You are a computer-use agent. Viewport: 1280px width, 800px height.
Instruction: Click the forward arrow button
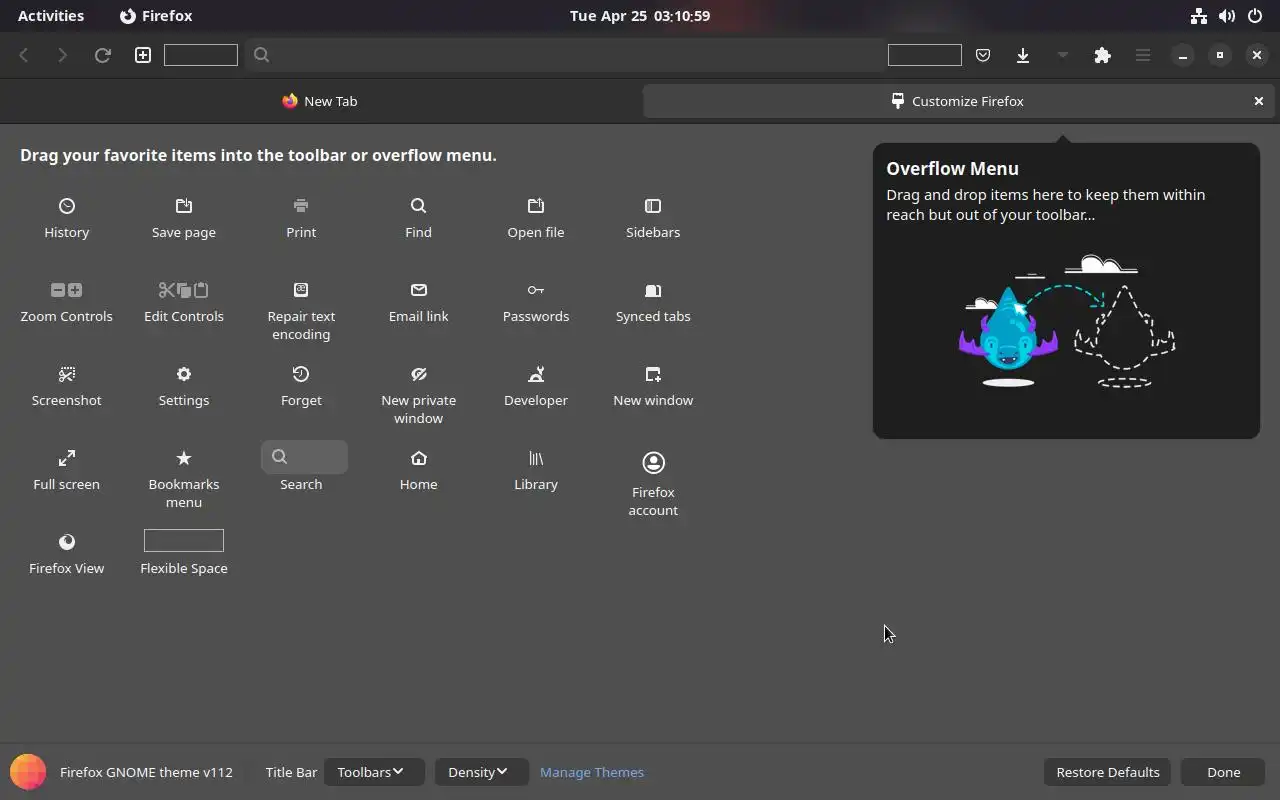[62, 55]
